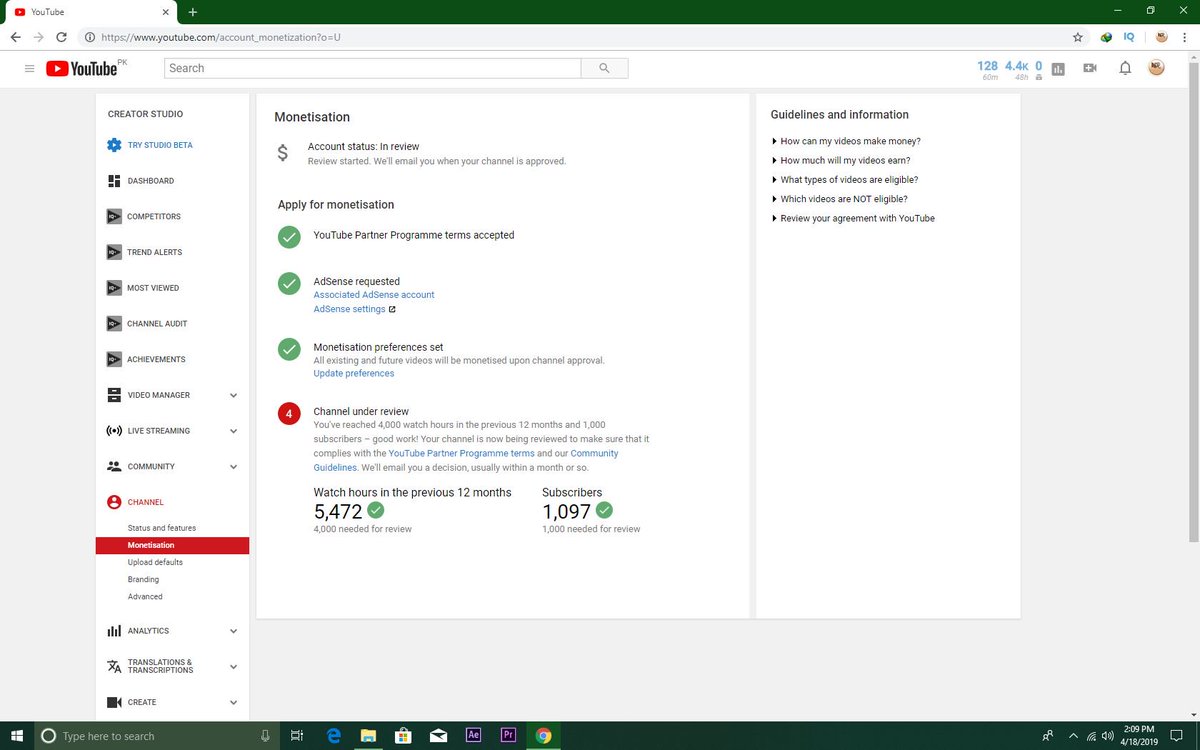1200x750 pixels.
Task: Click the create video camera icon
Action: (x=1090, y=68)
